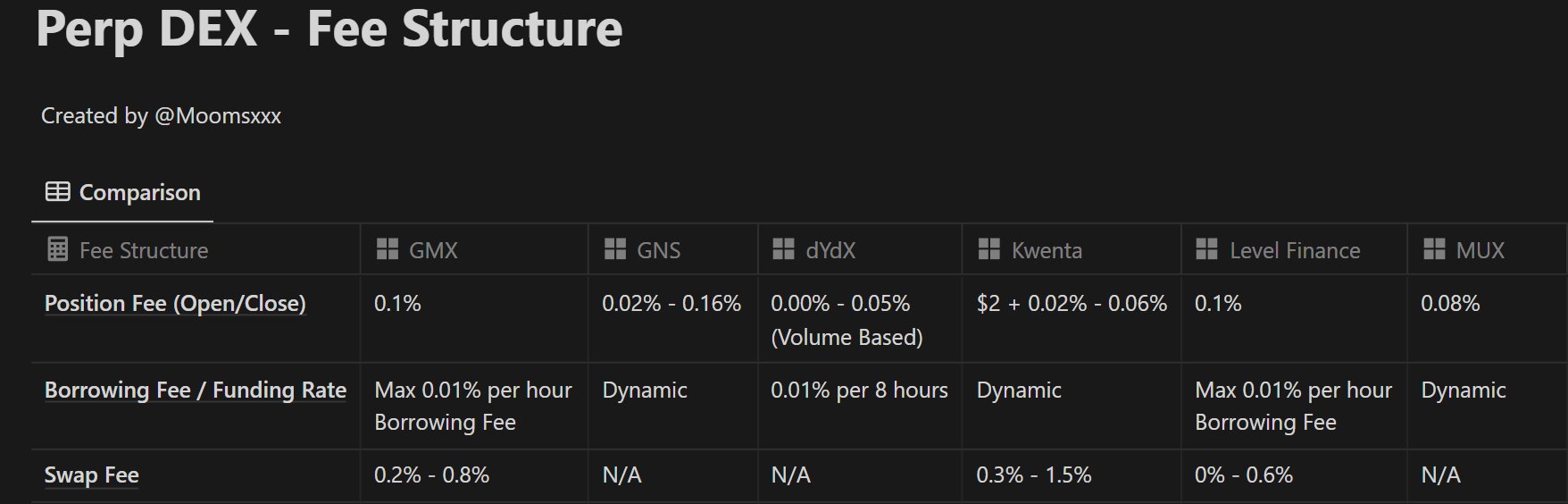
Task: Click the grid icon next to GNS
Action: coord(615,249)
